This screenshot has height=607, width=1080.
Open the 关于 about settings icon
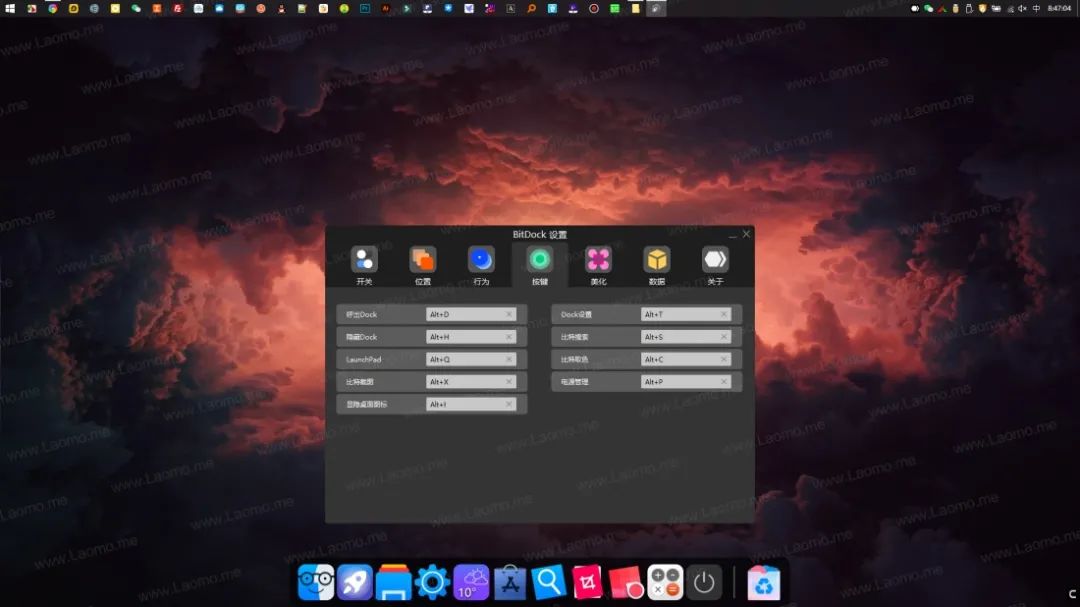[x=715, y=258]
